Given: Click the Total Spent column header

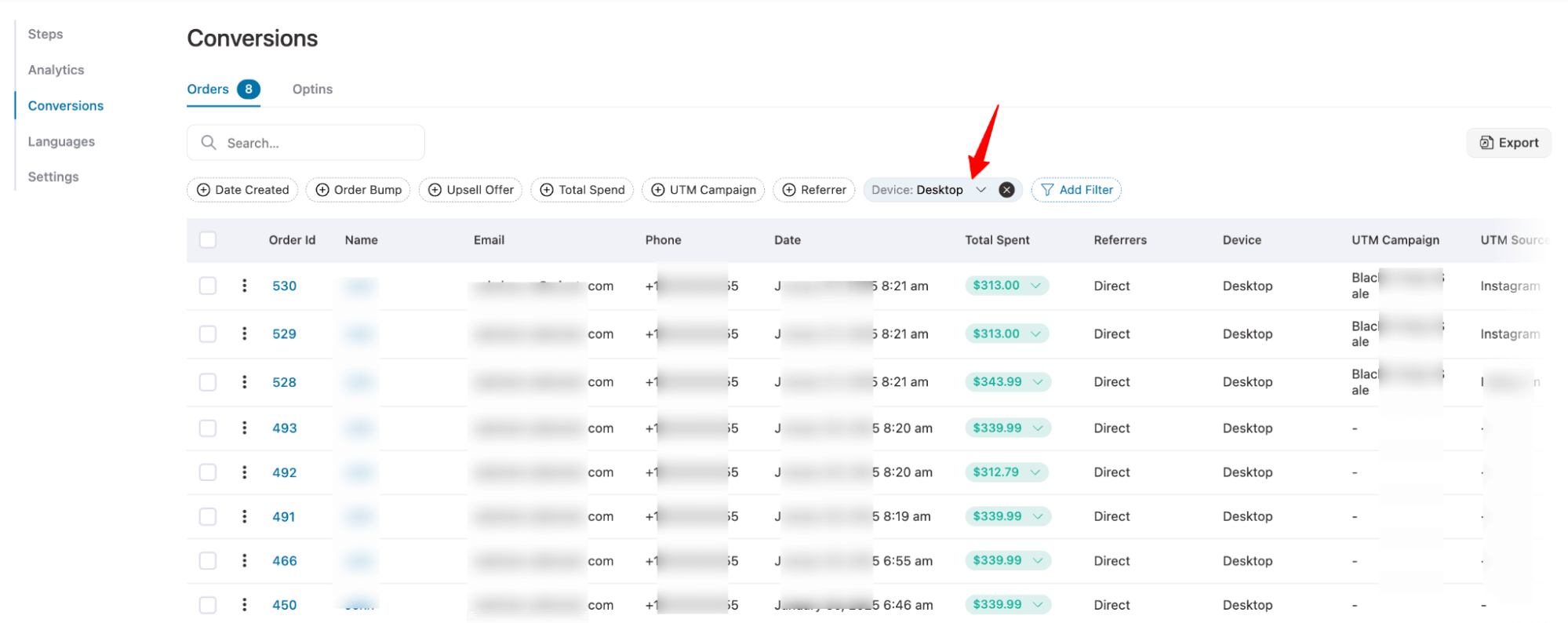Looking at the screenshot, I should (997, 240).
